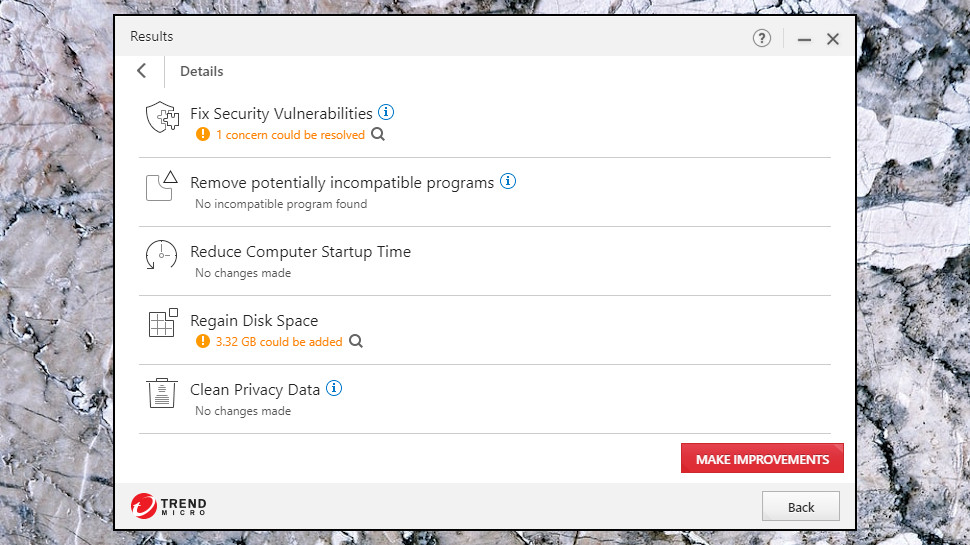Open info for Clean Privacy Data
This screenshot has height=545, width=970.
click(x=334, y=388)
